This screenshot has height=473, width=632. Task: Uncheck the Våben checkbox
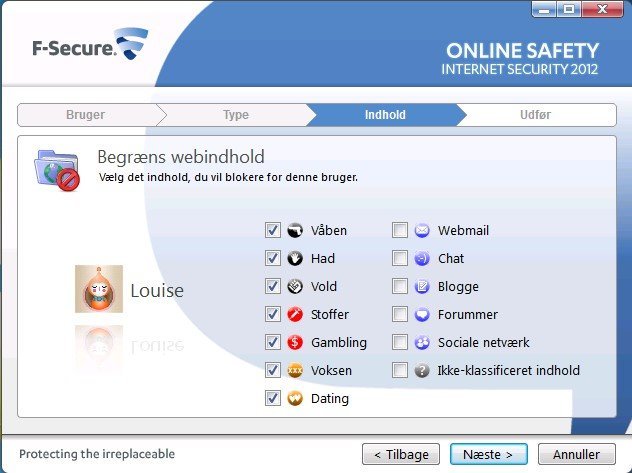(272, 230)
